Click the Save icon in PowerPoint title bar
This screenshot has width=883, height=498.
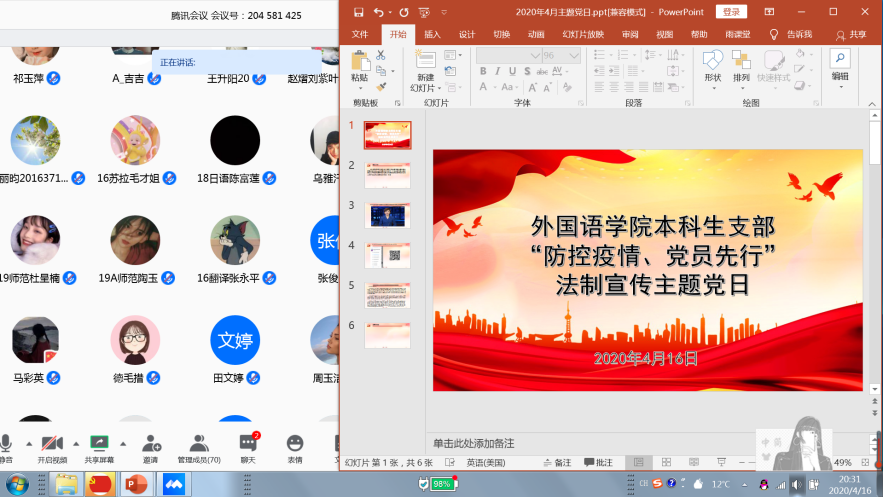356,12
